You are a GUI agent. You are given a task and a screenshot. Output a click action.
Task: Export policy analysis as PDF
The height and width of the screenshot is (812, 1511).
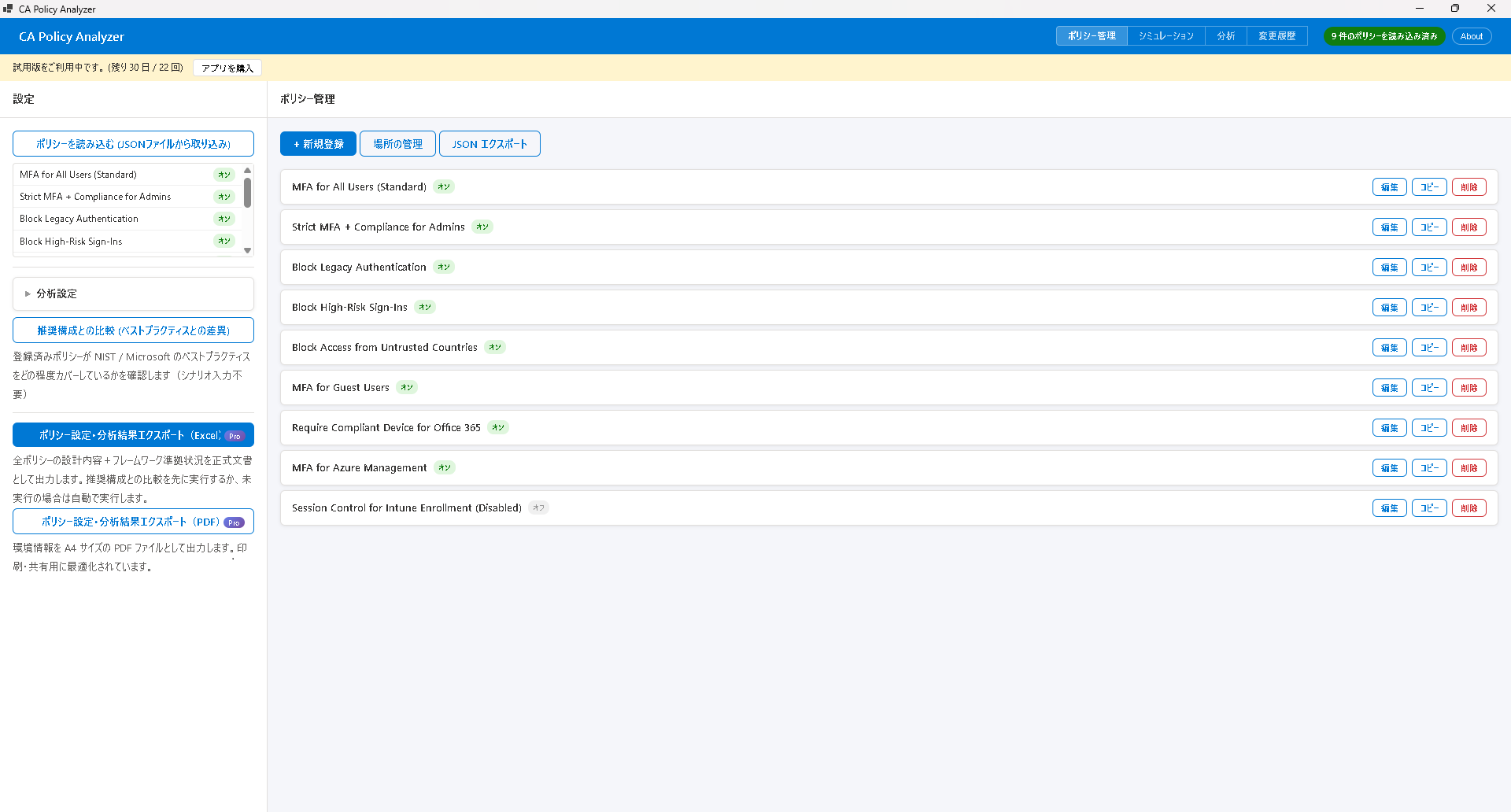[x=133, y=522]
